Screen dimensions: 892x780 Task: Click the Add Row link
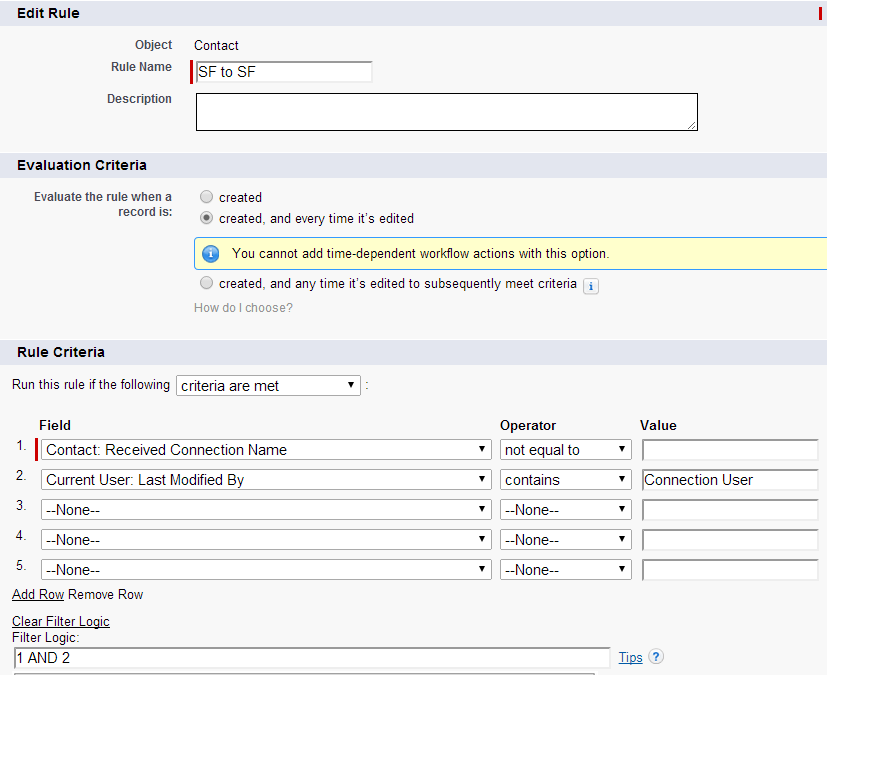pos(38,595)
